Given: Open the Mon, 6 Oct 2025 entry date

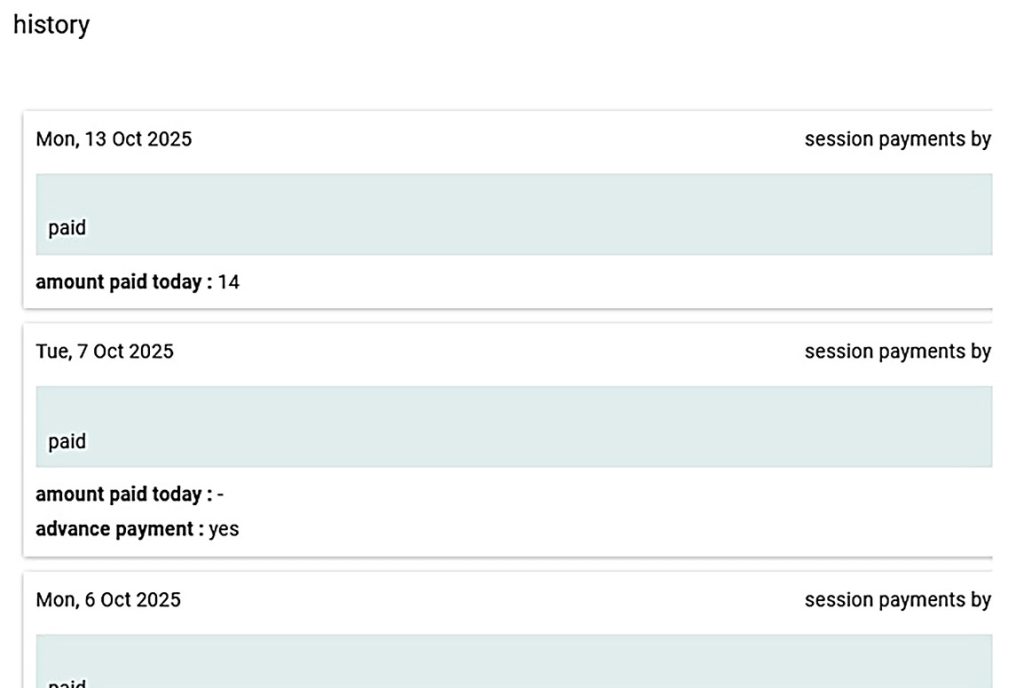Looking at the screenshot, I should [x=109, y=600].
